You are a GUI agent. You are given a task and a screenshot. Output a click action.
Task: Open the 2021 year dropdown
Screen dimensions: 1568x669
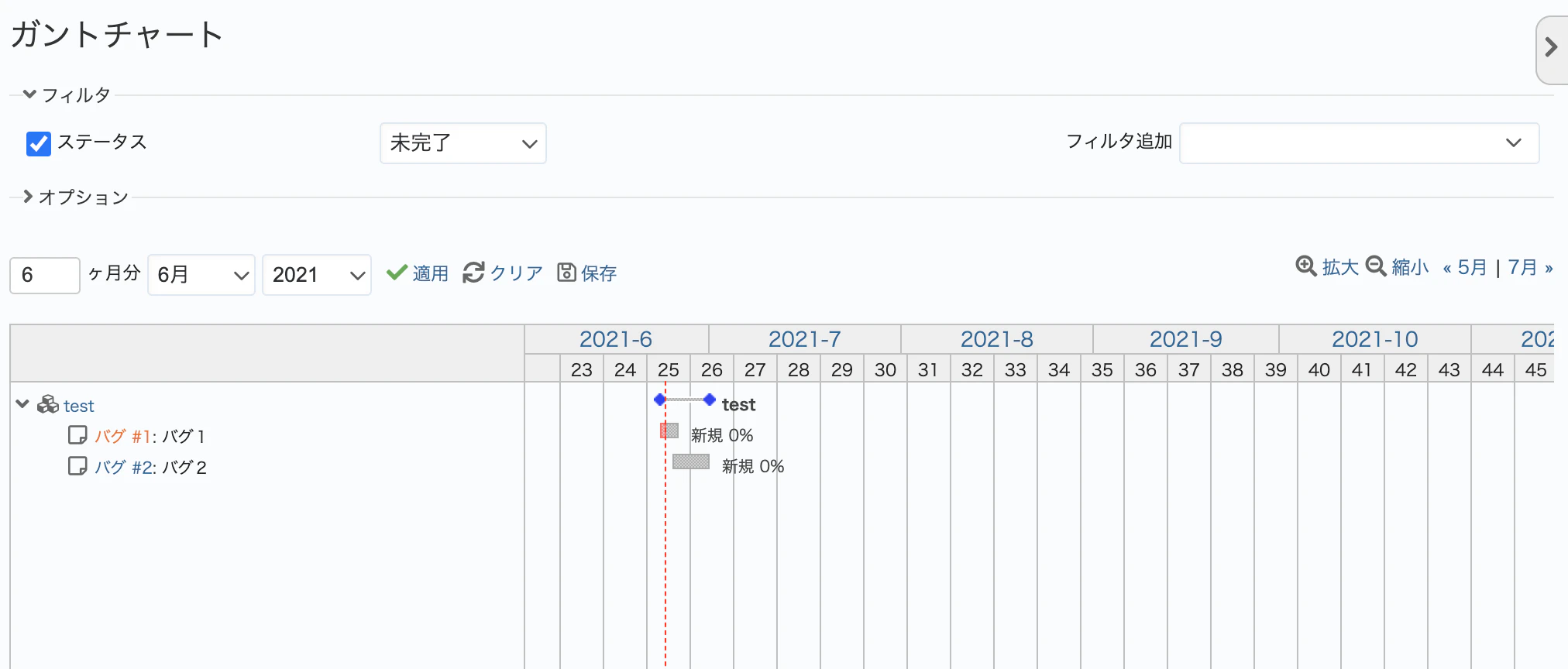pyautogui.click(x=317, y=275)
